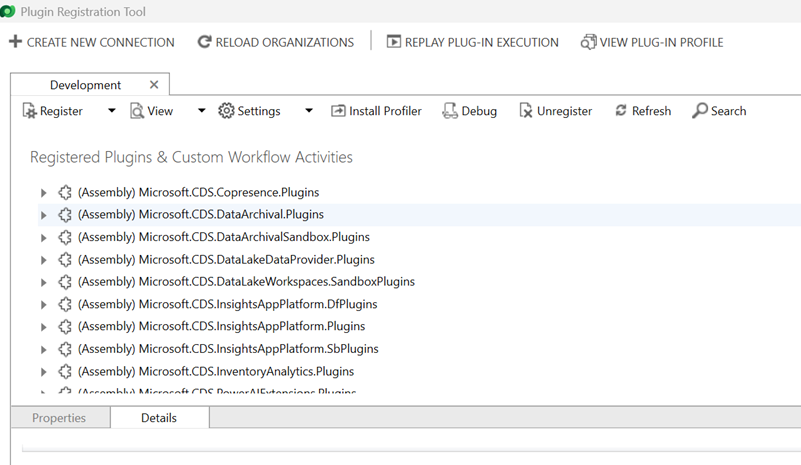Expand the Microsoft.CDS.DataArchival.Plugins node

click(x=43, y=215)
